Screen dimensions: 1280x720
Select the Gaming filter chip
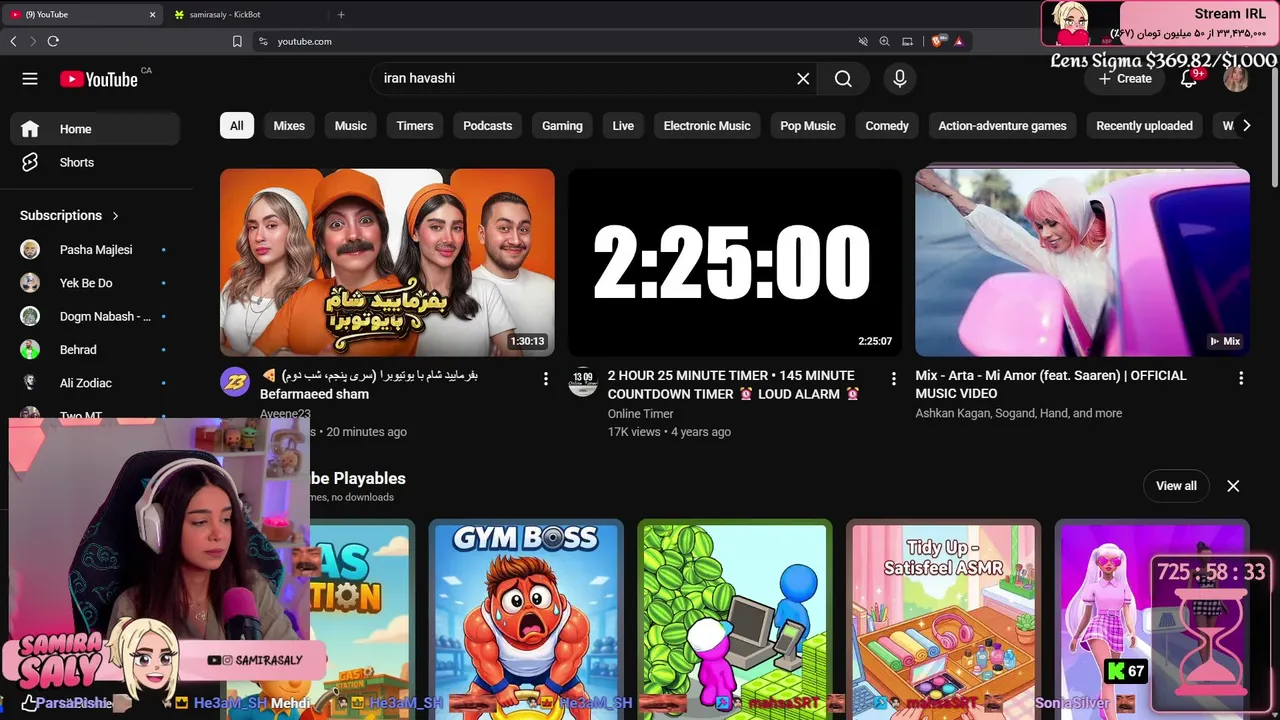point(562,126)
